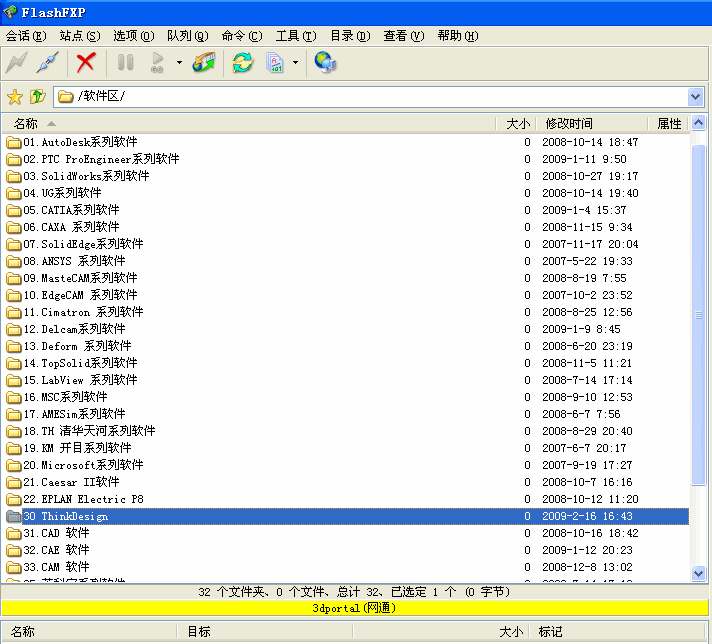
Task: Sort file list by 大小 column header
Action: click(516, 124)
